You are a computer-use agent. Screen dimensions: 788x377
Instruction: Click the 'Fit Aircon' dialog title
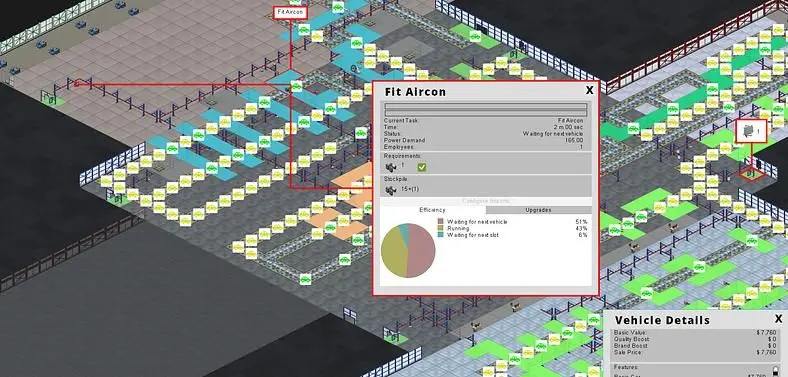tap(415, 92)
